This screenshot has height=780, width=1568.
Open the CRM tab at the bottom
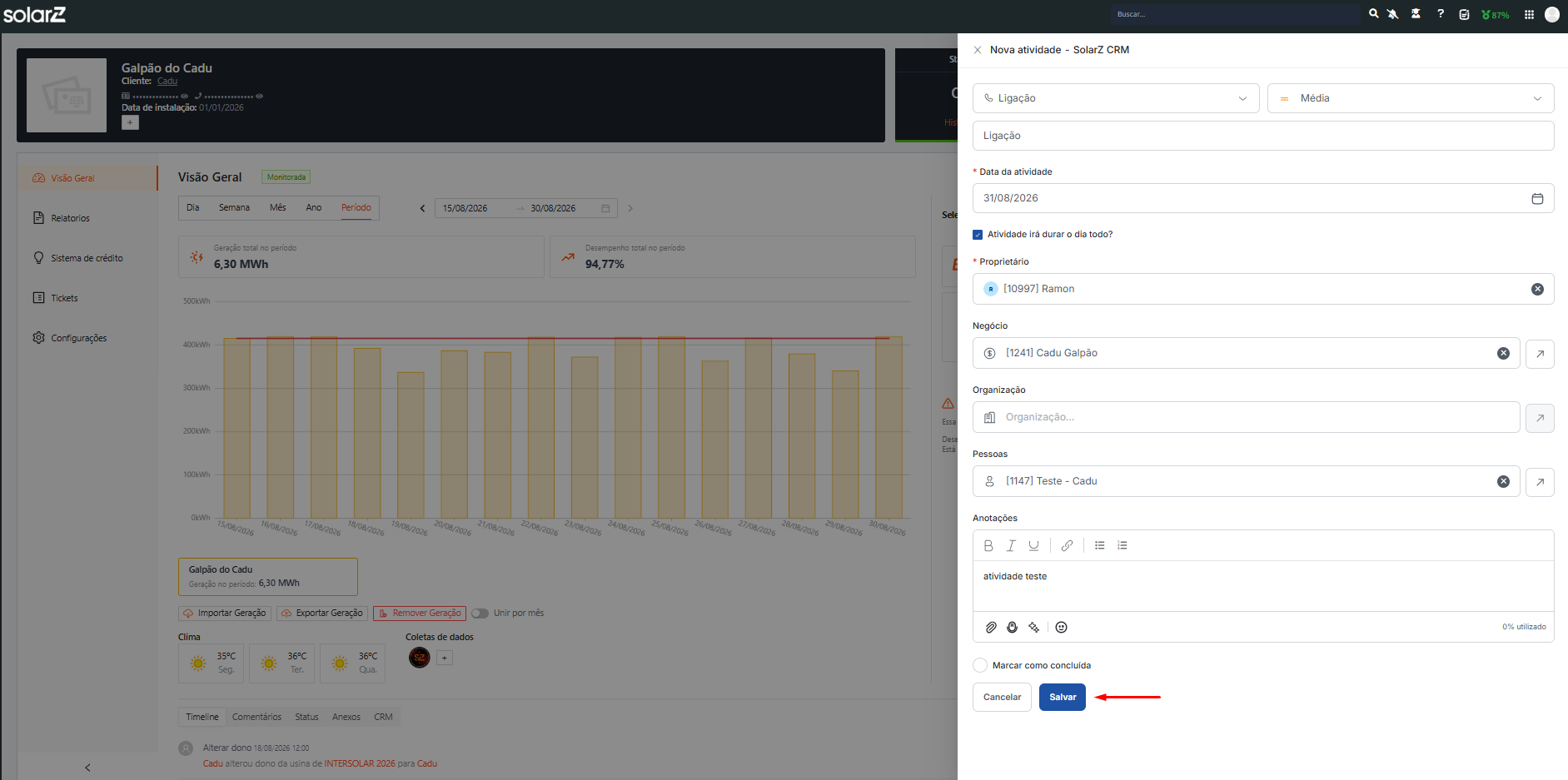coord(383,717)
